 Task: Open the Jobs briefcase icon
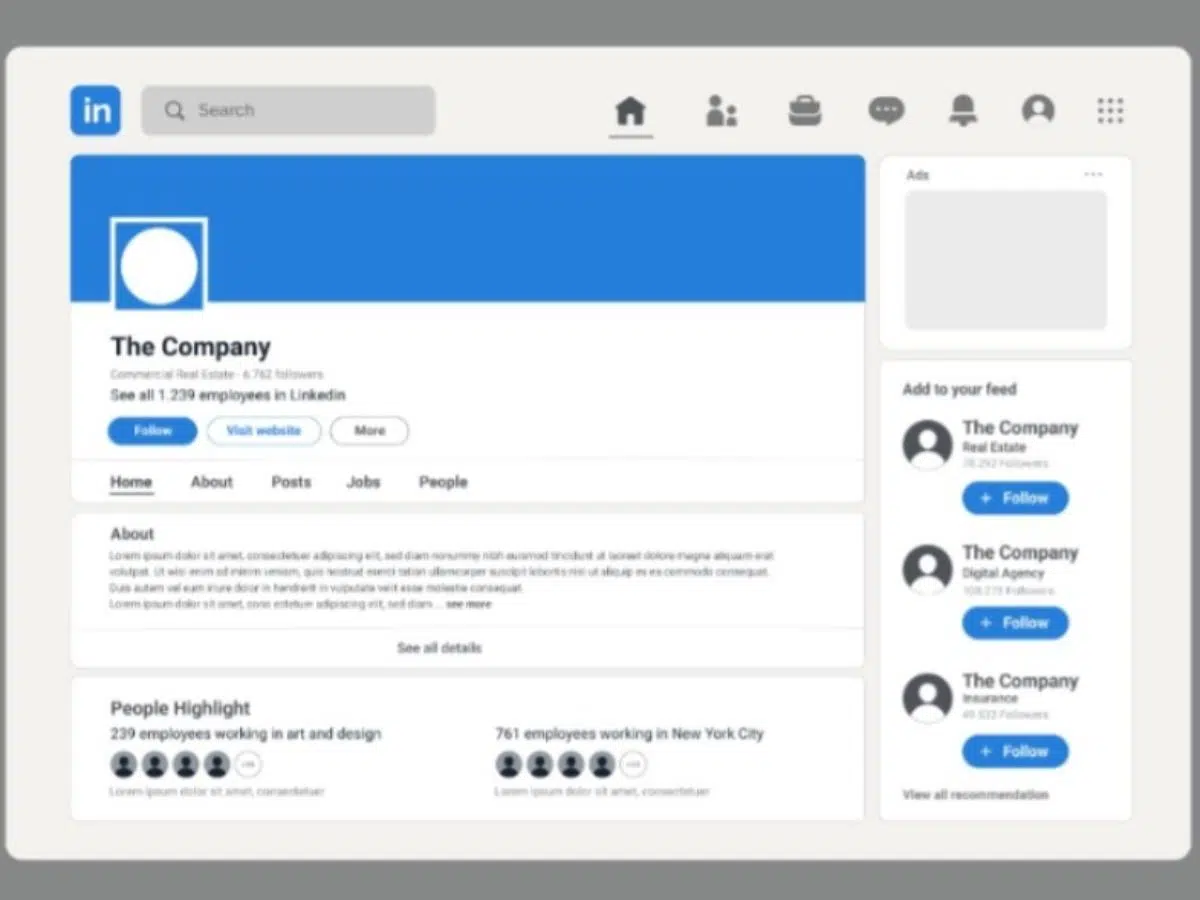click(804, 111)
